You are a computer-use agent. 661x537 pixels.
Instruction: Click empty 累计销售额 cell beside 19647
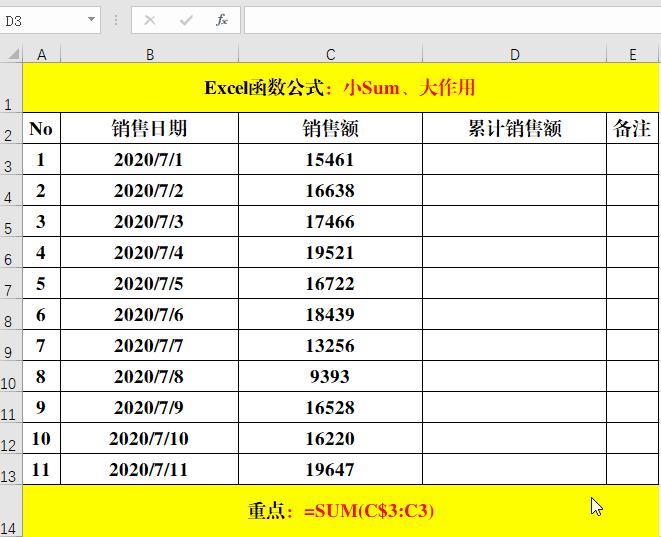(x=515, y=469)
